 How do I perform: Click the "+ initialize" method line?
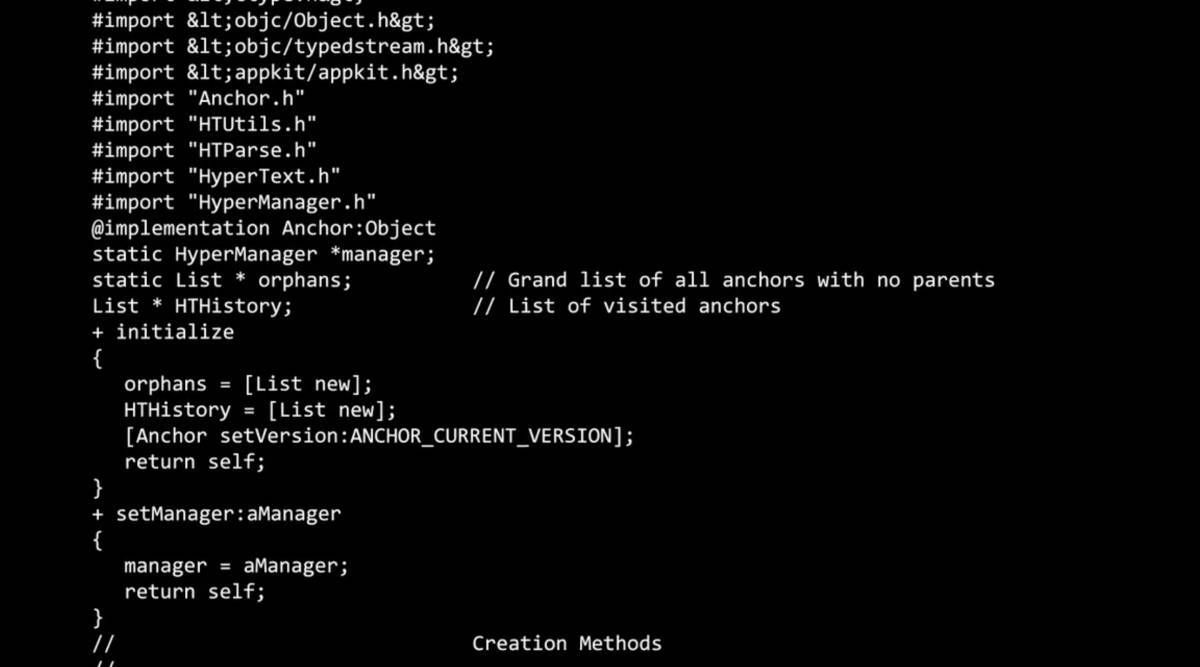[163, 332]
